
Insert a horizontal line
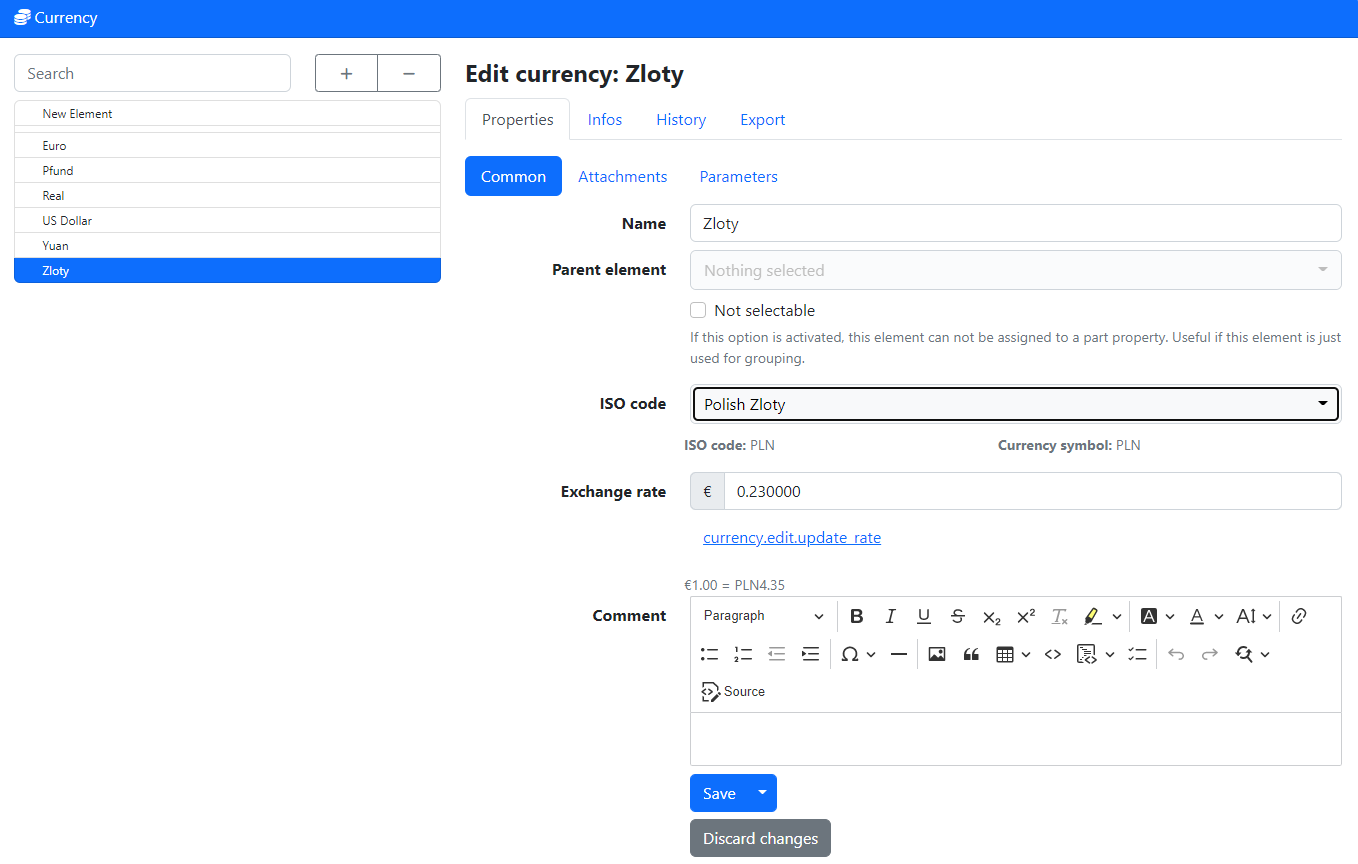pyautogui.click(x=898, y=654)
